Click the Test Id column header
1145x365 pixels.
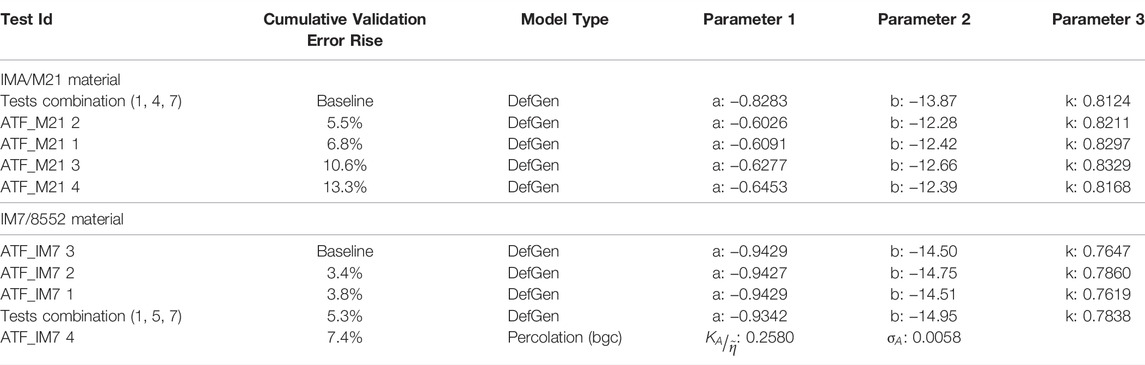[x=27, y=20]
